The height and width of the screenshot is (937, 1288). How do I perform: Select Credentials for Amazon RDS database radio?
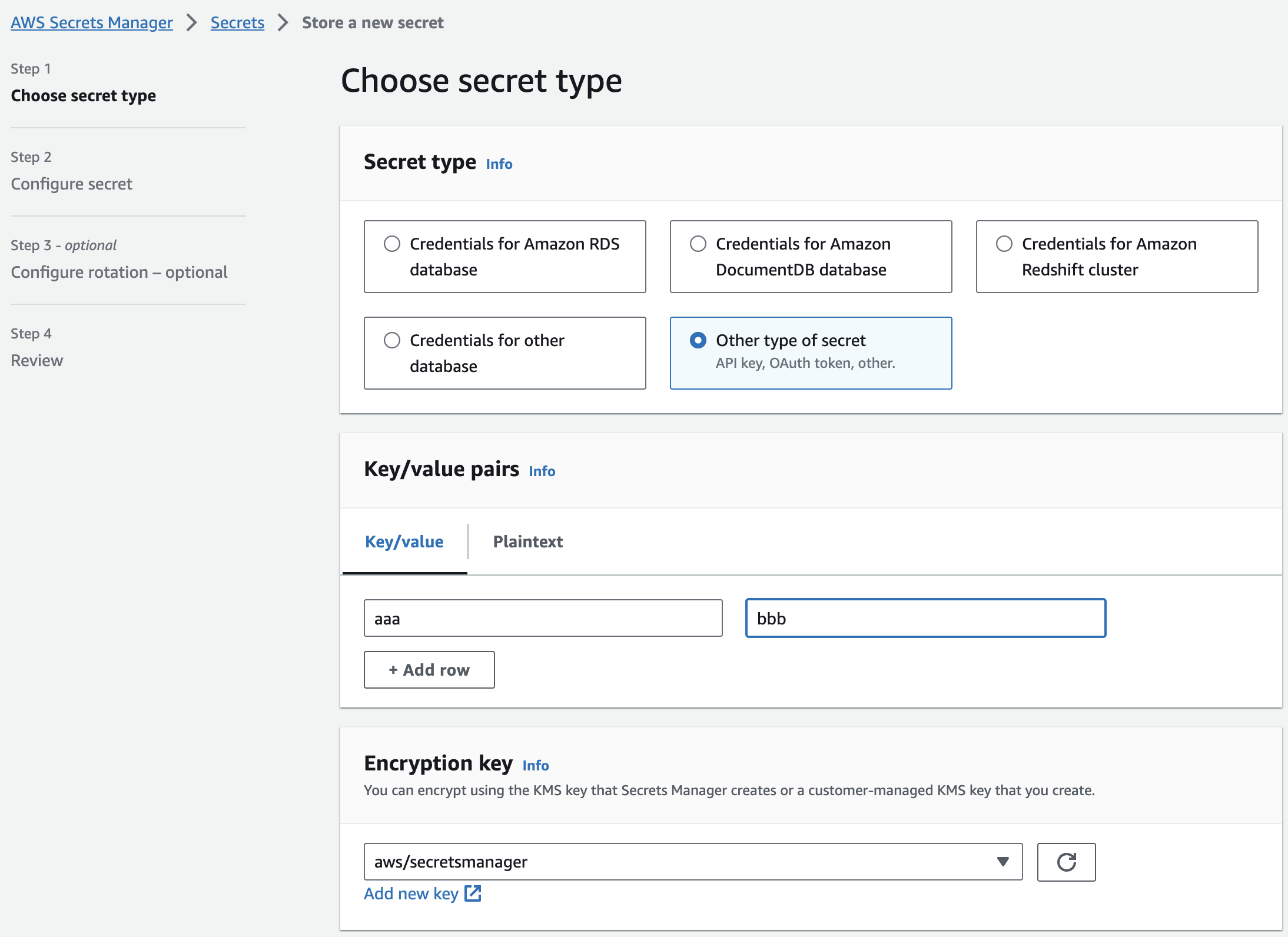(x=392, y=244)
